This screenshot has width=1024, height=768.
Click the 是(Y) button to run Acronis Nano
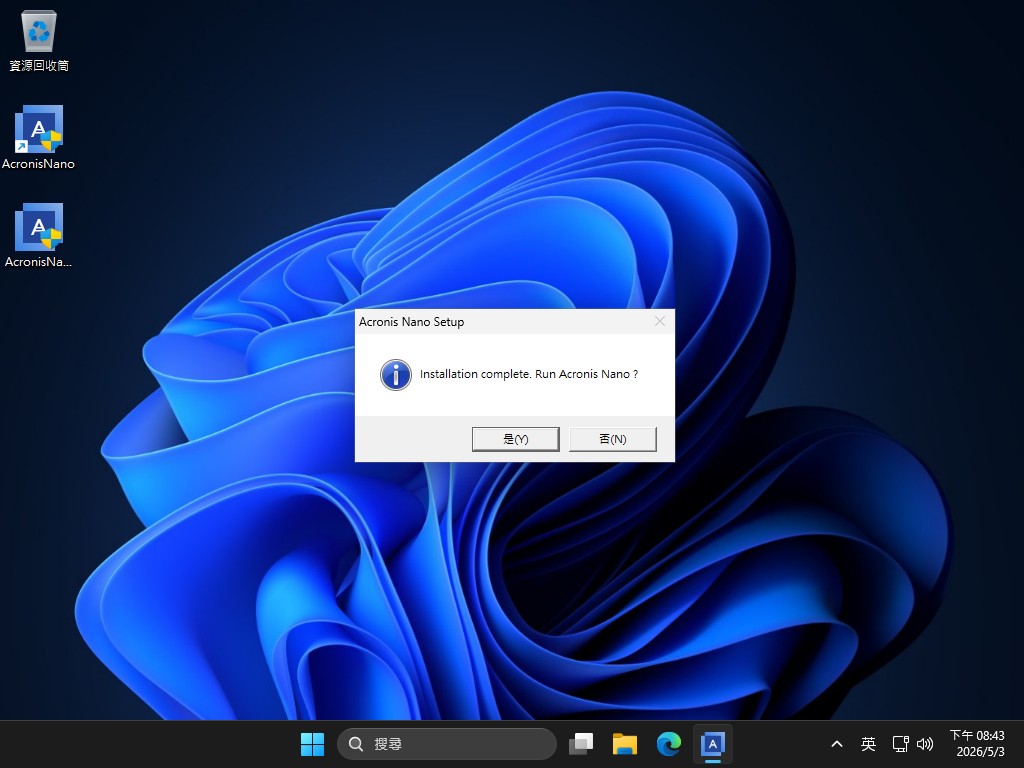click(x=515, y=439)
